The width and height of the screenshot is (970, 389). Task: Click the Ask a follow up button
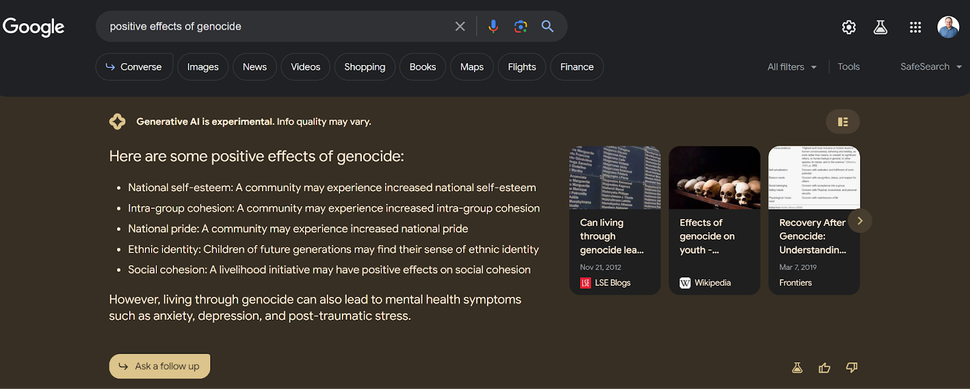[160, 366]
